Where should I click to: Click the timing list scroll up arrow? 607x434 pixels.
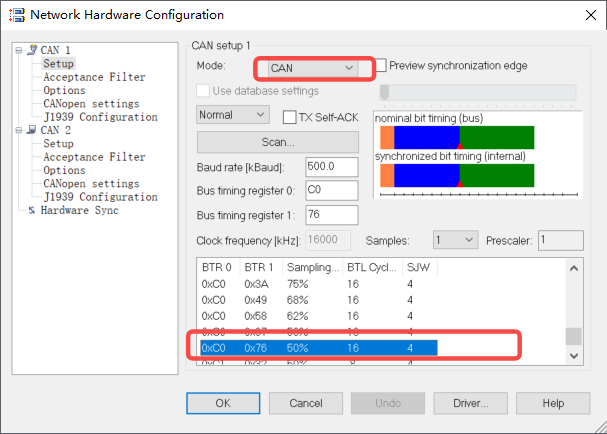pos(574,268)
